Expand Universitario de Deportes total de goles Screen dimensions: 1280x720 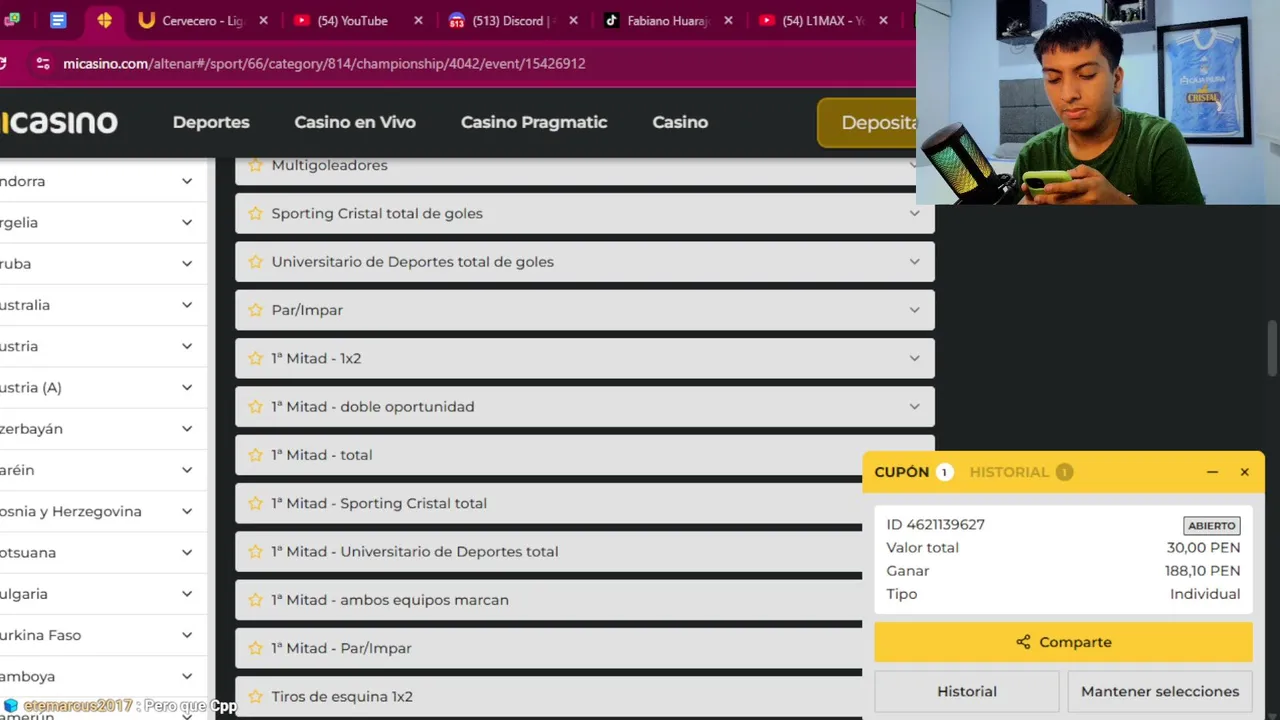(914, 262)
